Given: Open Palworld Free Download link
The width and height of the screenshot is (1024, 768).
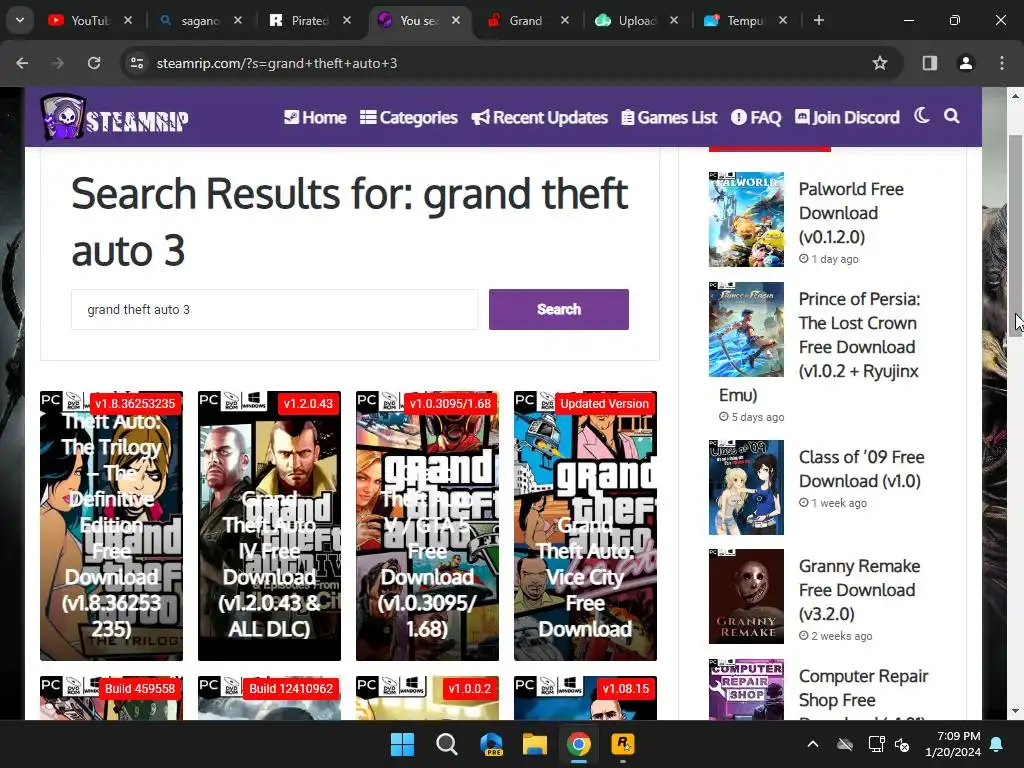Looking at the screenshot, I should (x=851, y=213).
